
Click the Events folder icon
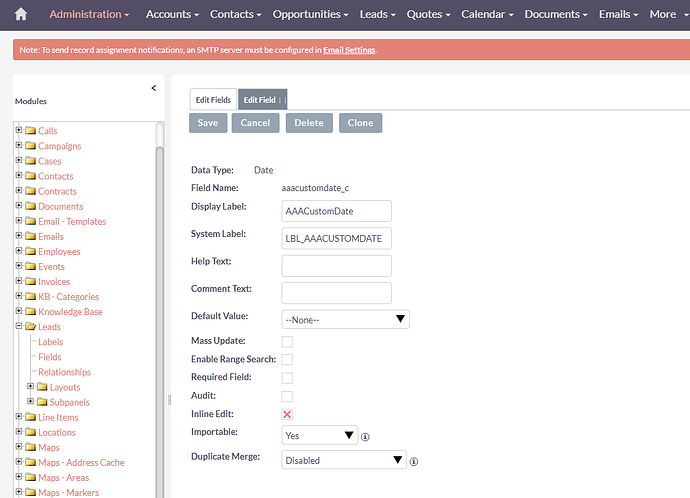click(x=30, y=266)
